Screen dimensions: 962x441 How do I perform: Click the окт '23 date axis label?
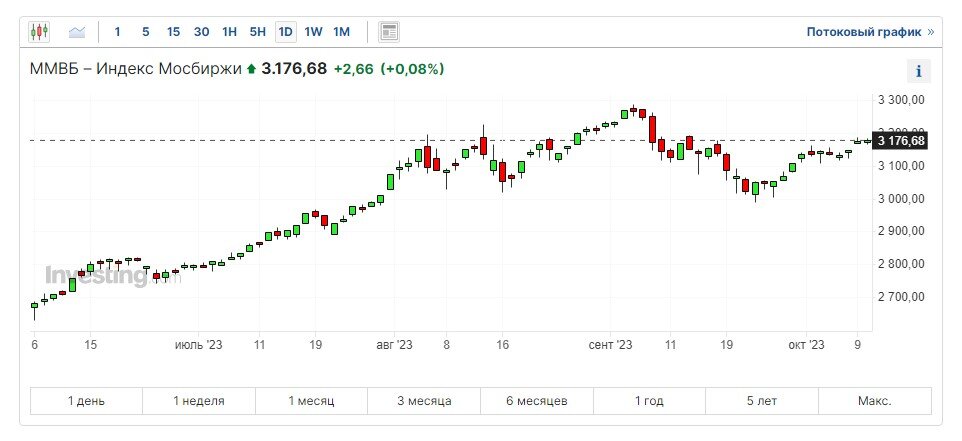tap(806, 345)
